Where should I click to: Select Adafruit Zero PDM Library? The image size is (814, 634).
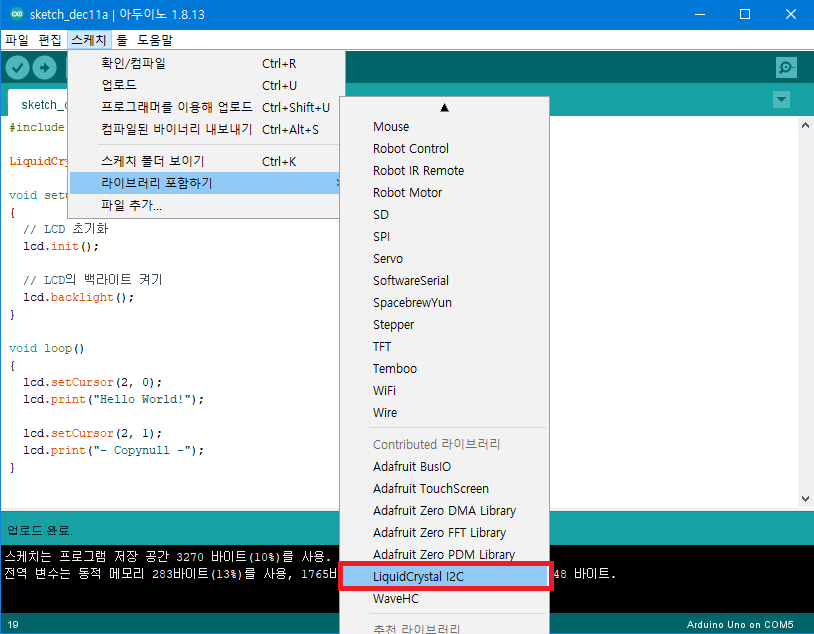444,555
